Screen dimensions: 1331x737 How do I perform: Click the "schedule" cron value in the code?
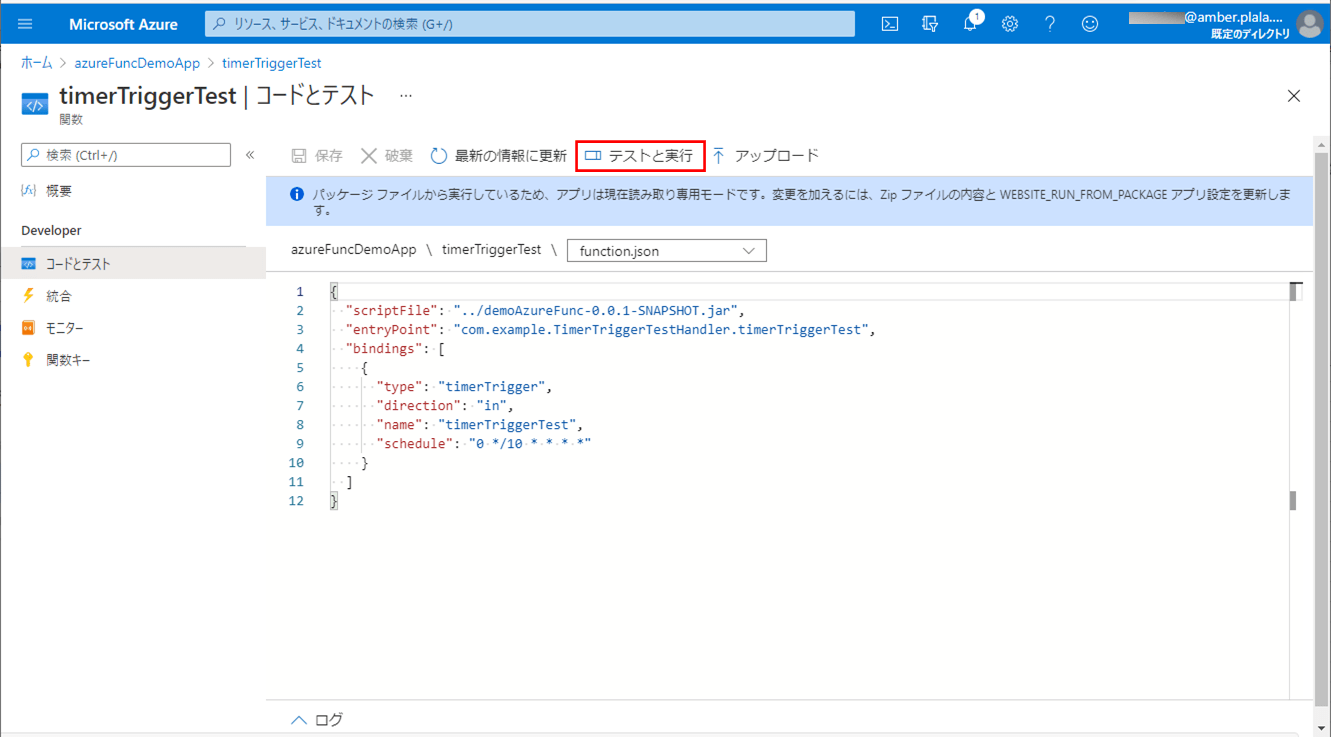point(530,444)
